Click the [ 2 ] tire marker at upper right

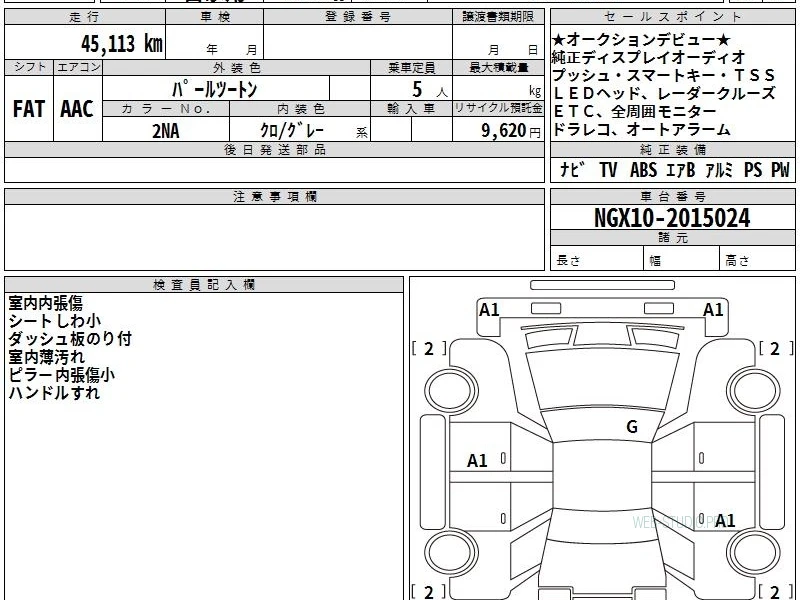tap(776, 349)
